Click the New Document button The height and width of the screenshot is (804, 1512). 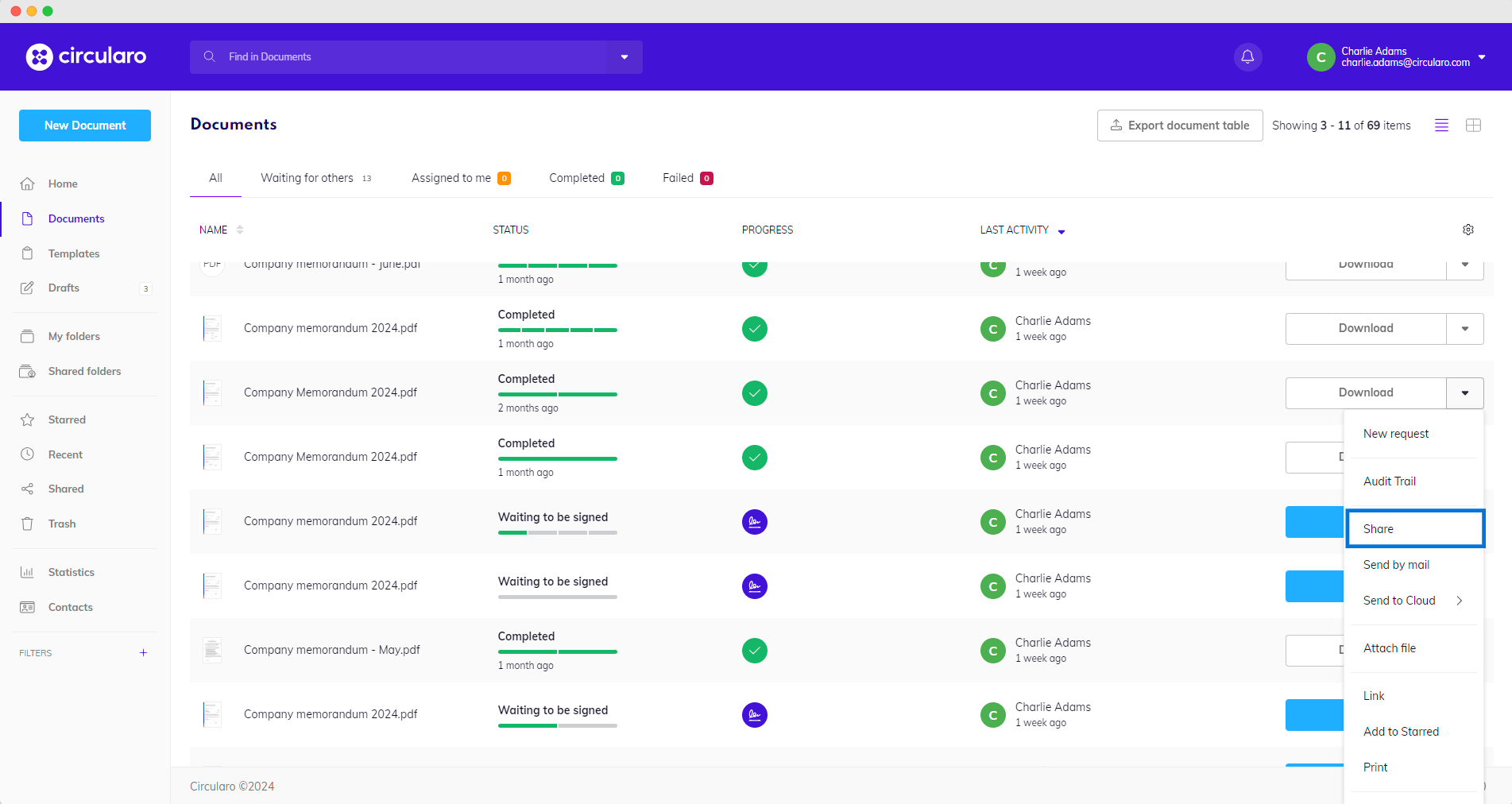[x=85, y=126]
